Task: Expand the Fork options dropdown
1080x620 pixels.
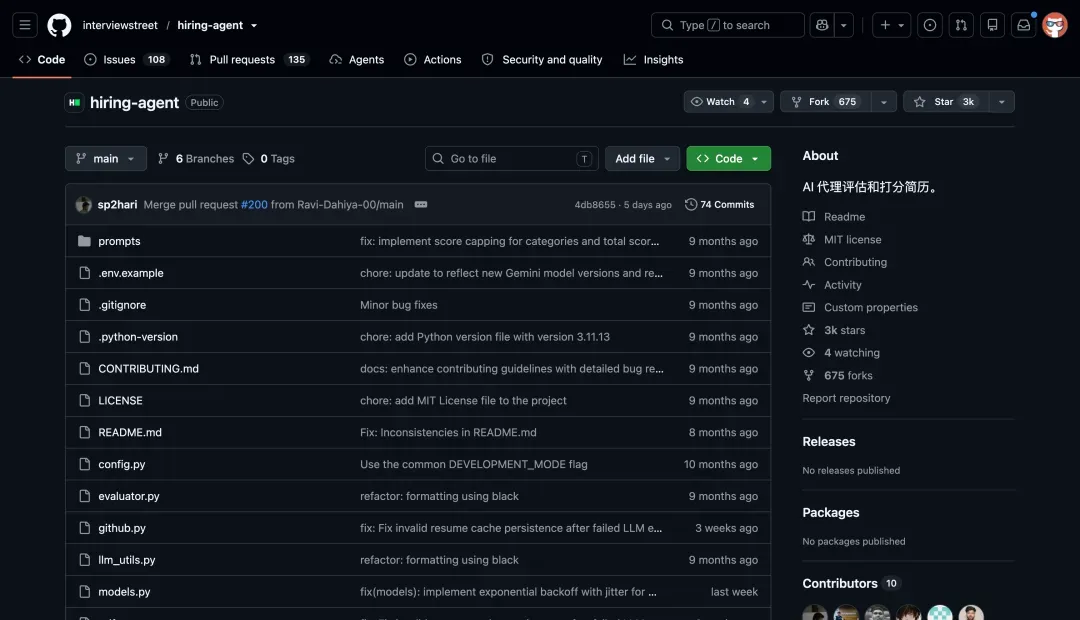Action: click(884, 102)
